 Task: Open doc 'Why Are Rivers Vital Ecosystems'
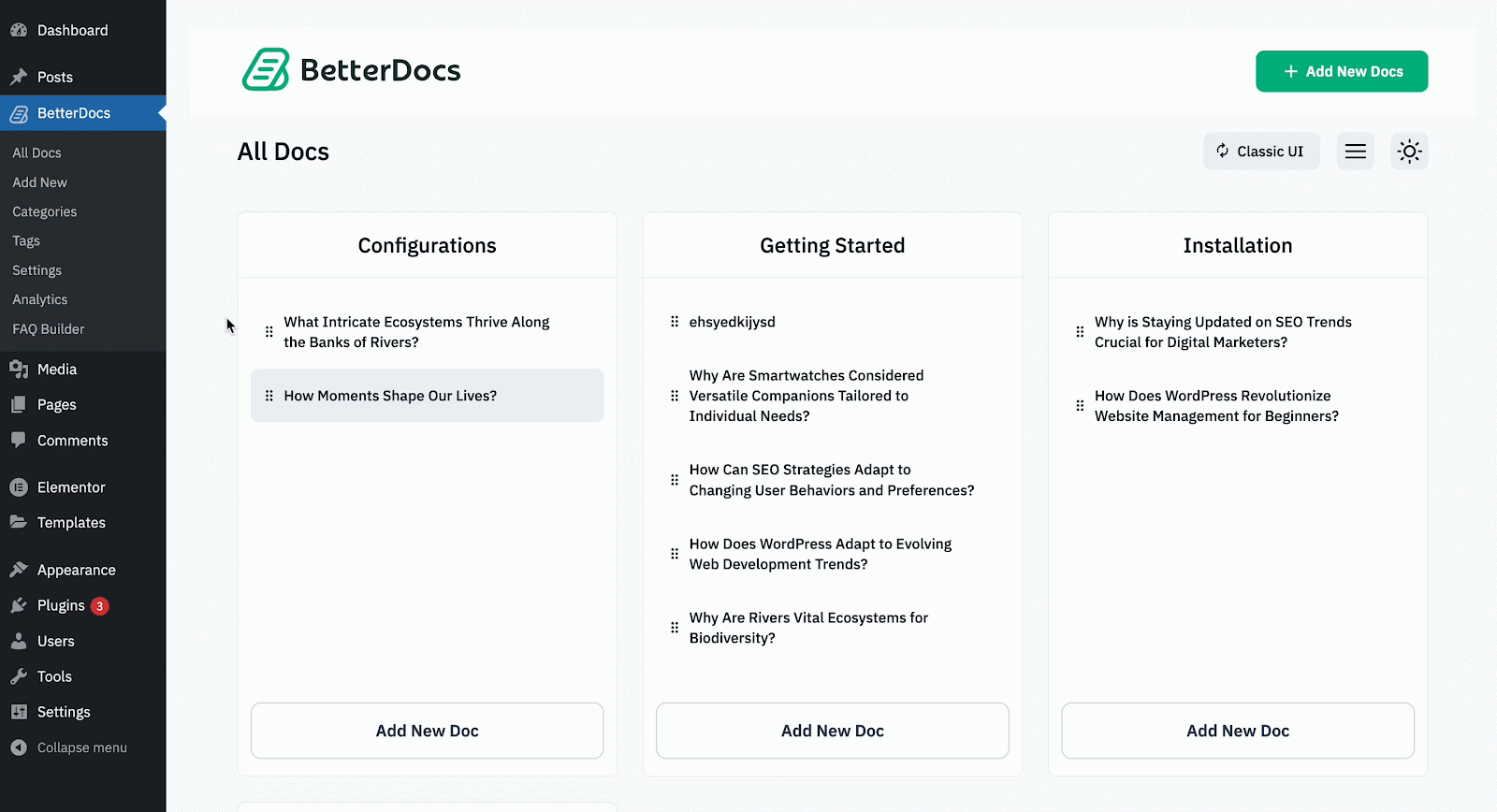809,628
